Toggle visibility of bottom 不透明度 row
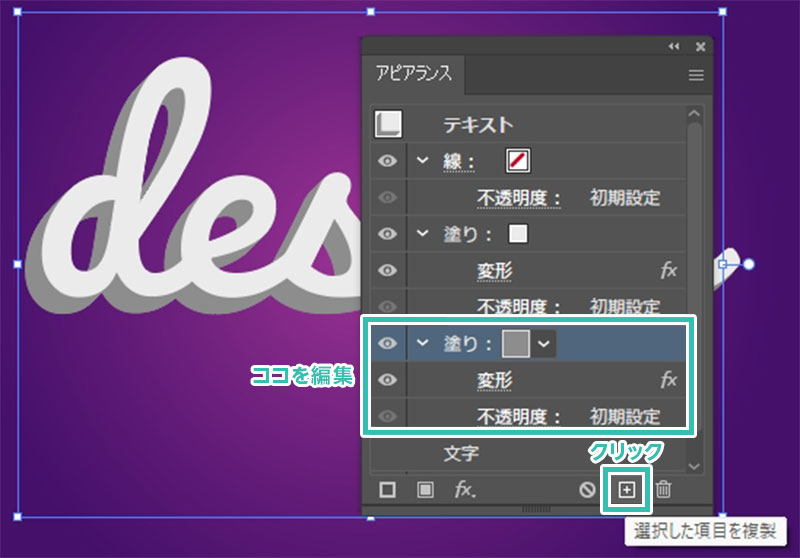This screenshot has height=558, width=800. pos(387,416)
